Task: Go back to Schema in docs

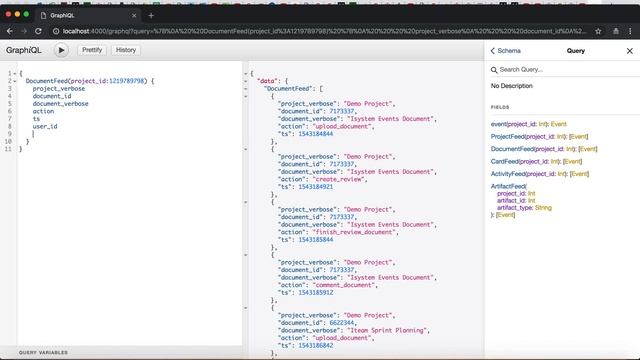Action: click(505, 51)
